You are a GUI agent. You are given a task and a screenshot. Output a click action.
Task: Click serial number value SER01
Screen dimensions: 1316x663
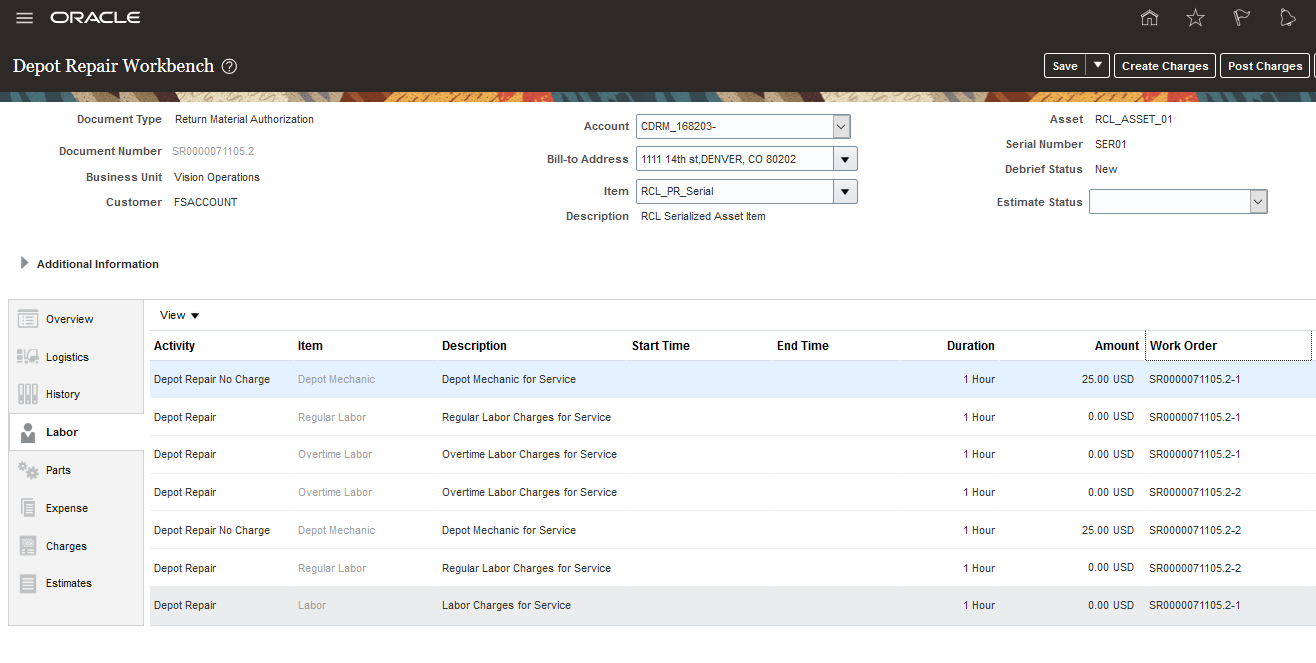coord(1111,144)
